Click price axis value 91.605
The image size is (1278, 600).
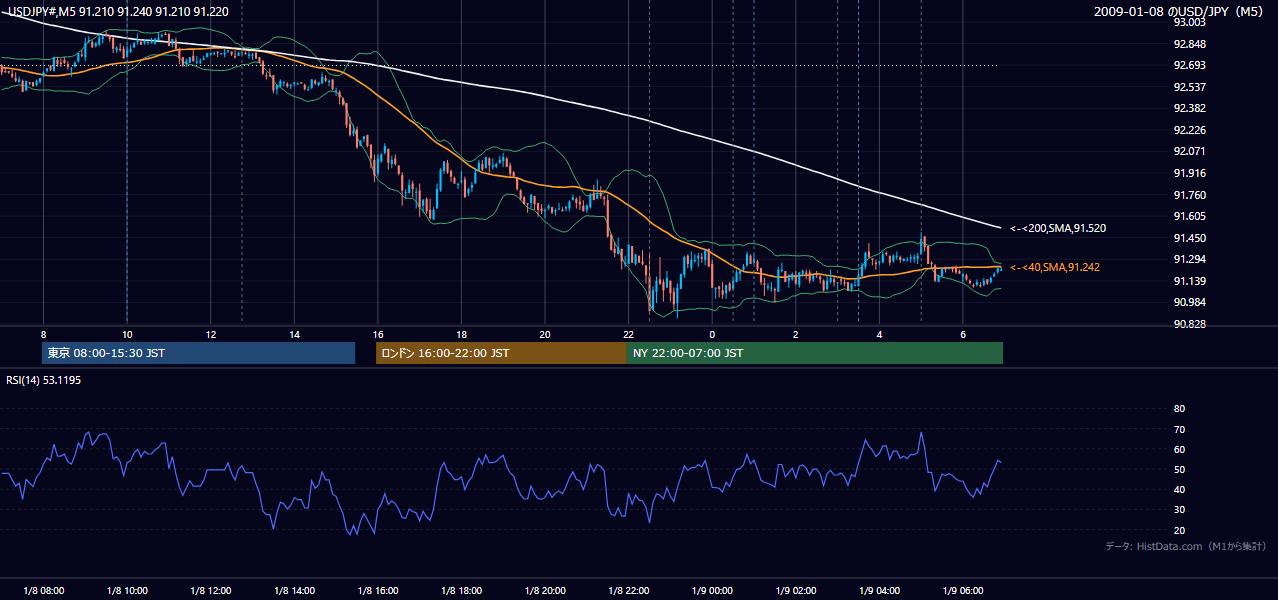(1189, 216)
